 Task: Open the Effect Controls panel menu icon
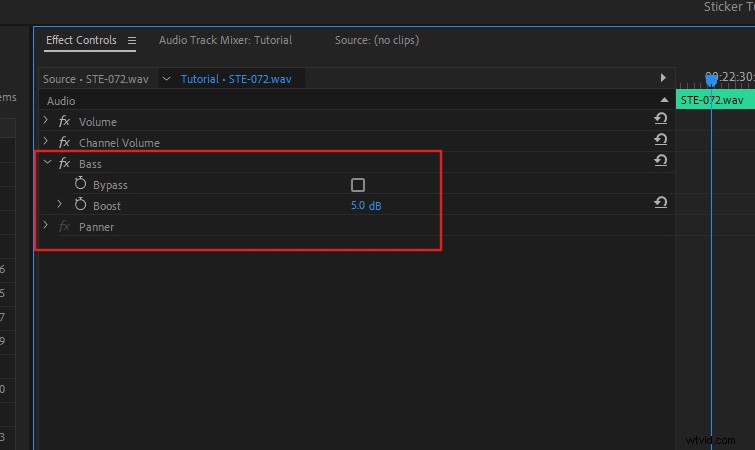[x=131, y=41]
